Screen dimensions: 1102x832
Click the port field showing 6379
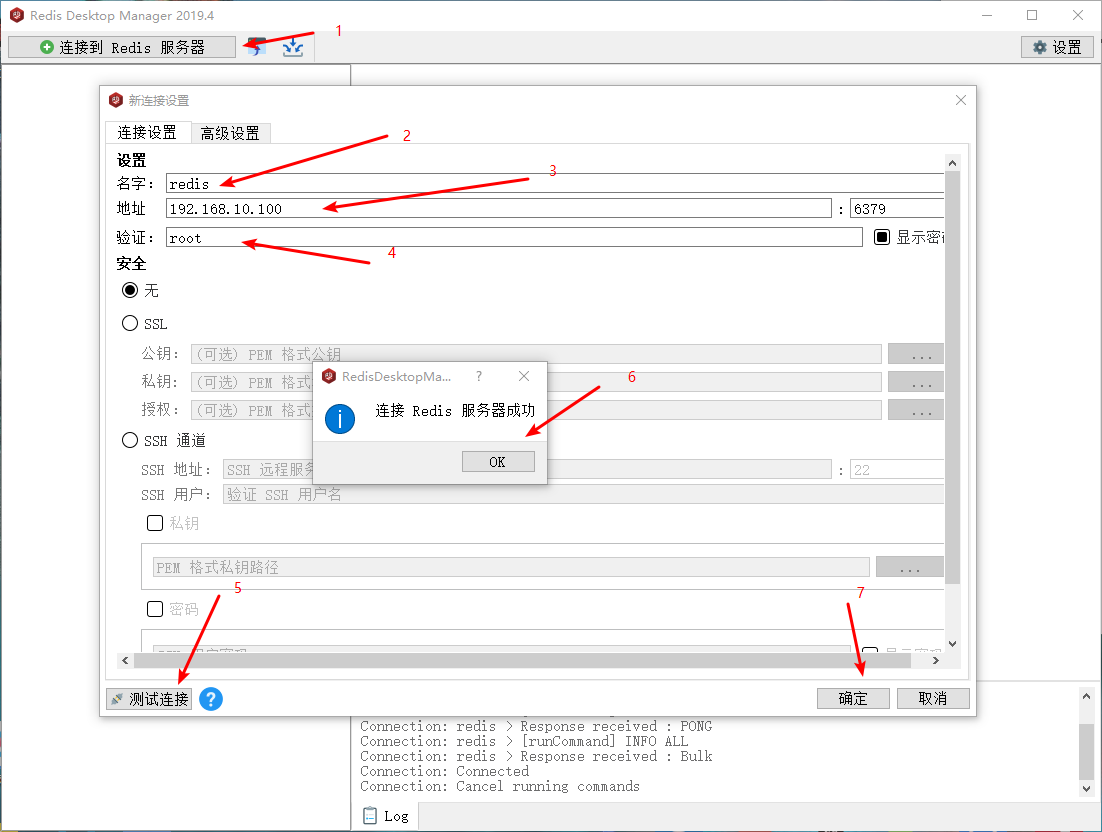coord(897,209)
